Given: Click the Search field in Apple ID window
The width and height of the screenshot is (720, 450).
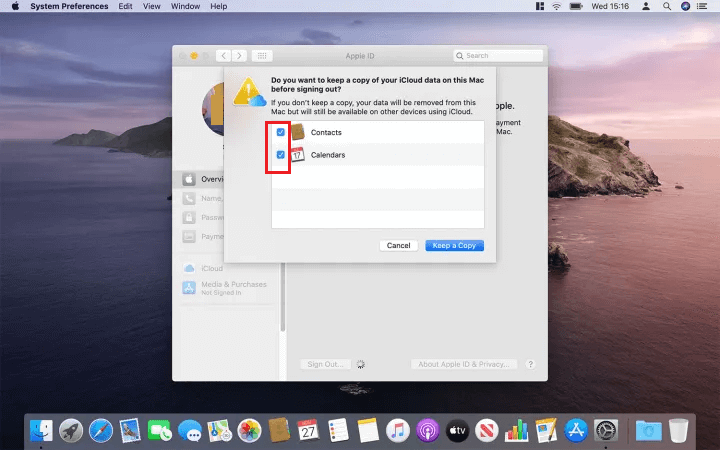Looking at the screenshot, I should tap(498, 56).
